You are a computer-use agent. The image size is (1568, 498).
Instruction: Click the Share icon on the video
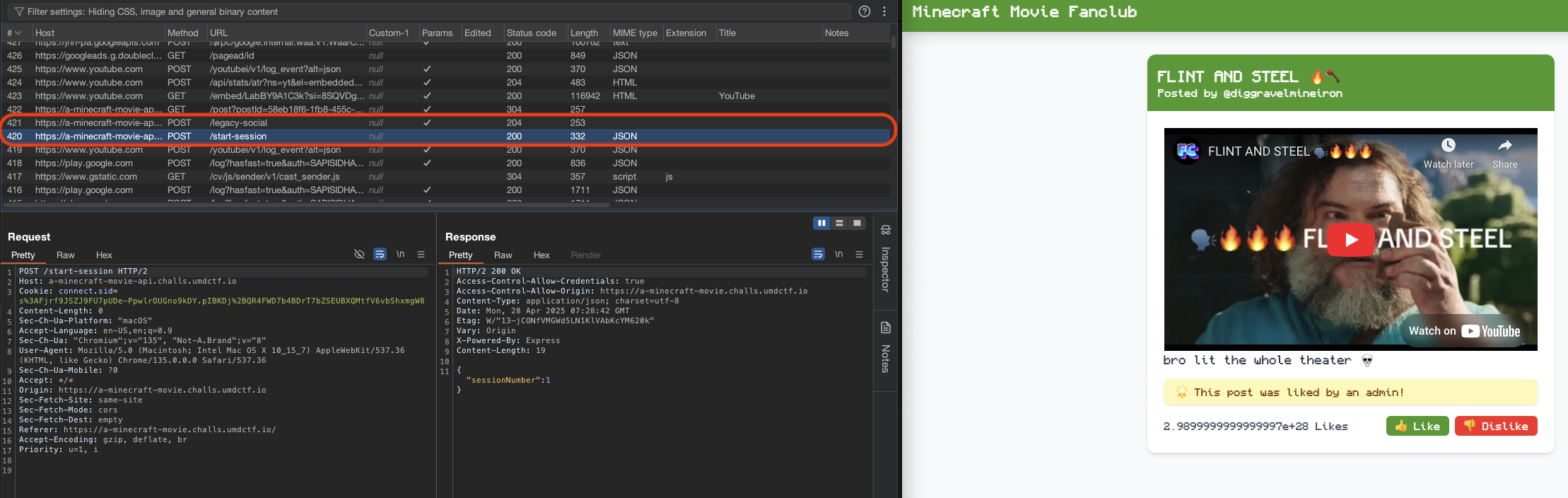pos(1505,154)
